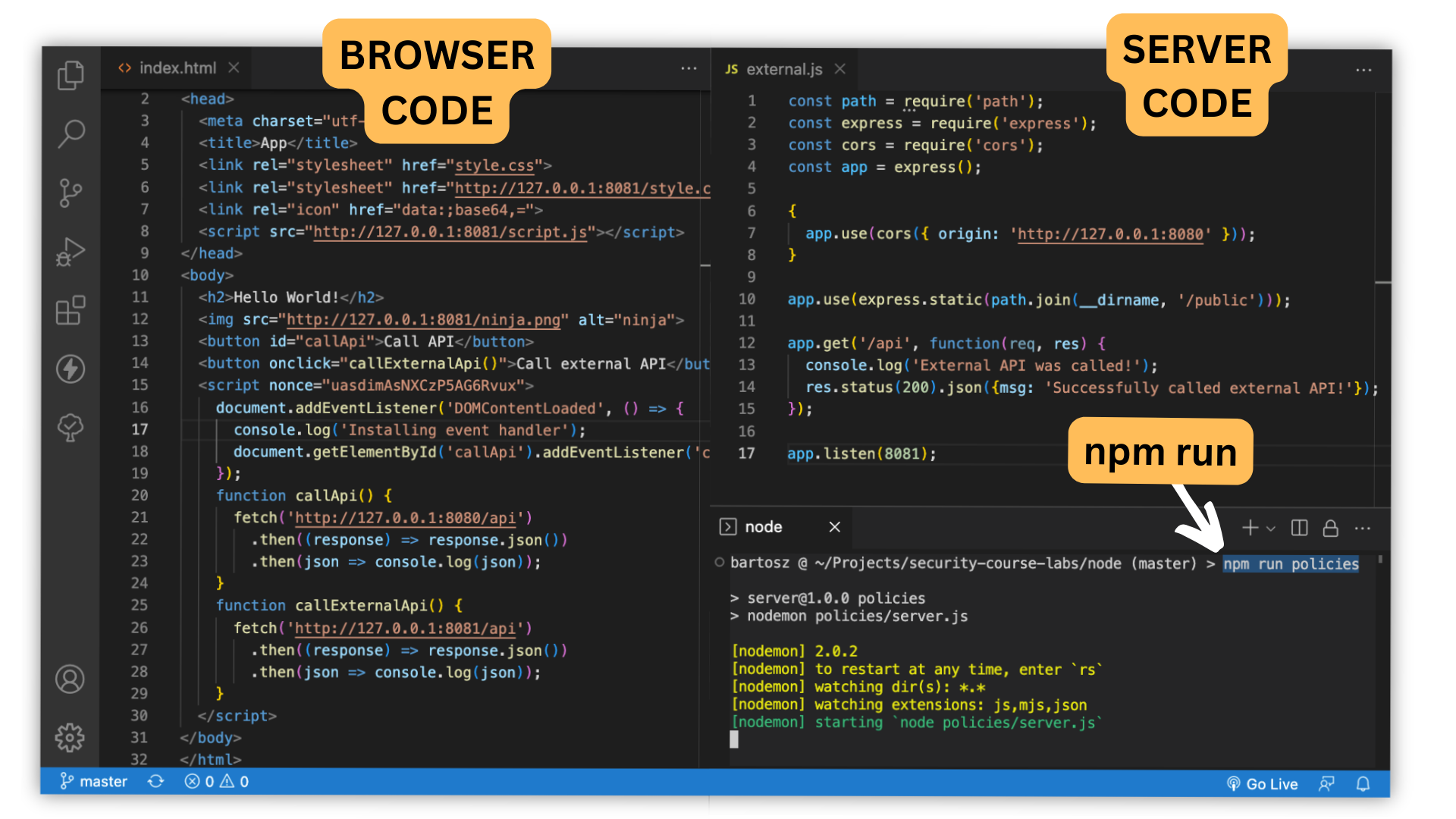The width and height of the screenshot is (1456, 819).
Task: Click '[nodemon] watching extensions' terminal line
Action: click(909, 705)
